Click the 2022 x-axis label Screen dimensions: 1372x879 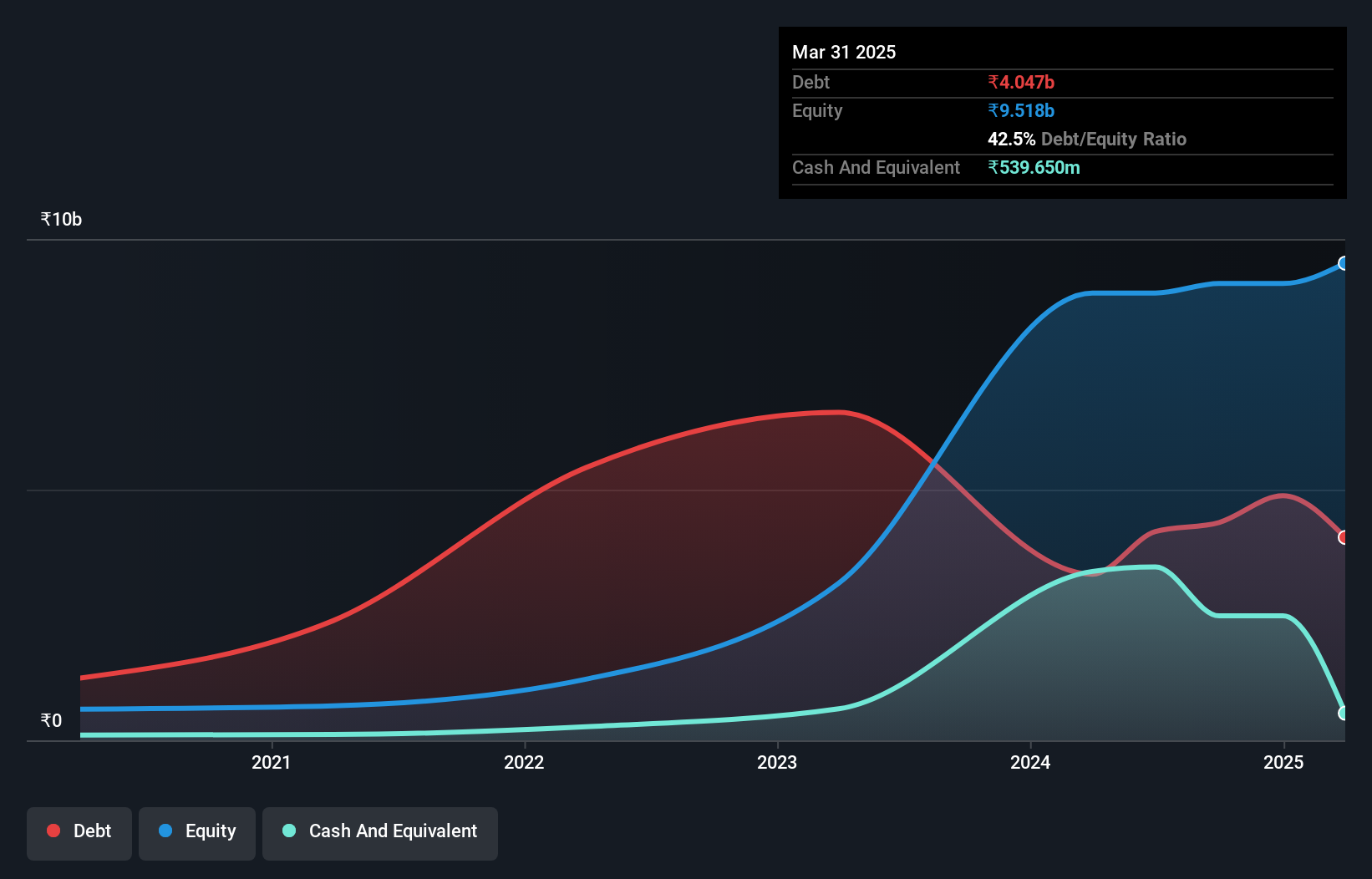click(x=524, y=762)
